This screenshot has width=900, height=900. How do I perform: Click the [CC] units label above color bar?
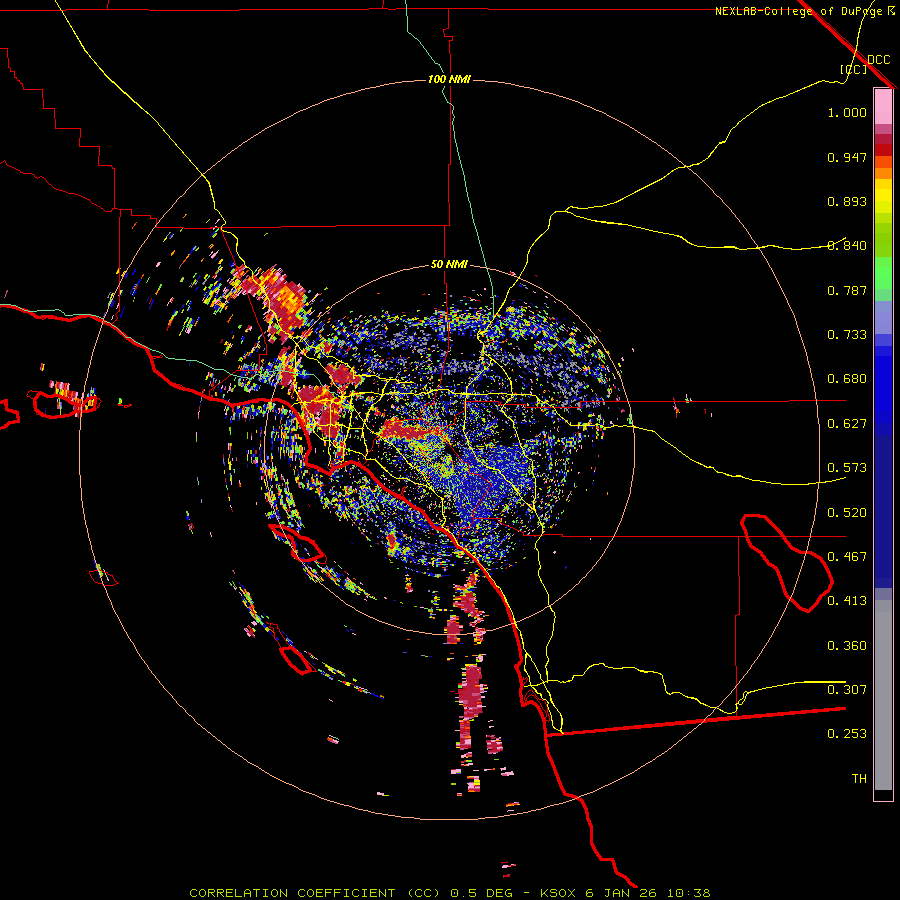coord(854,69)
